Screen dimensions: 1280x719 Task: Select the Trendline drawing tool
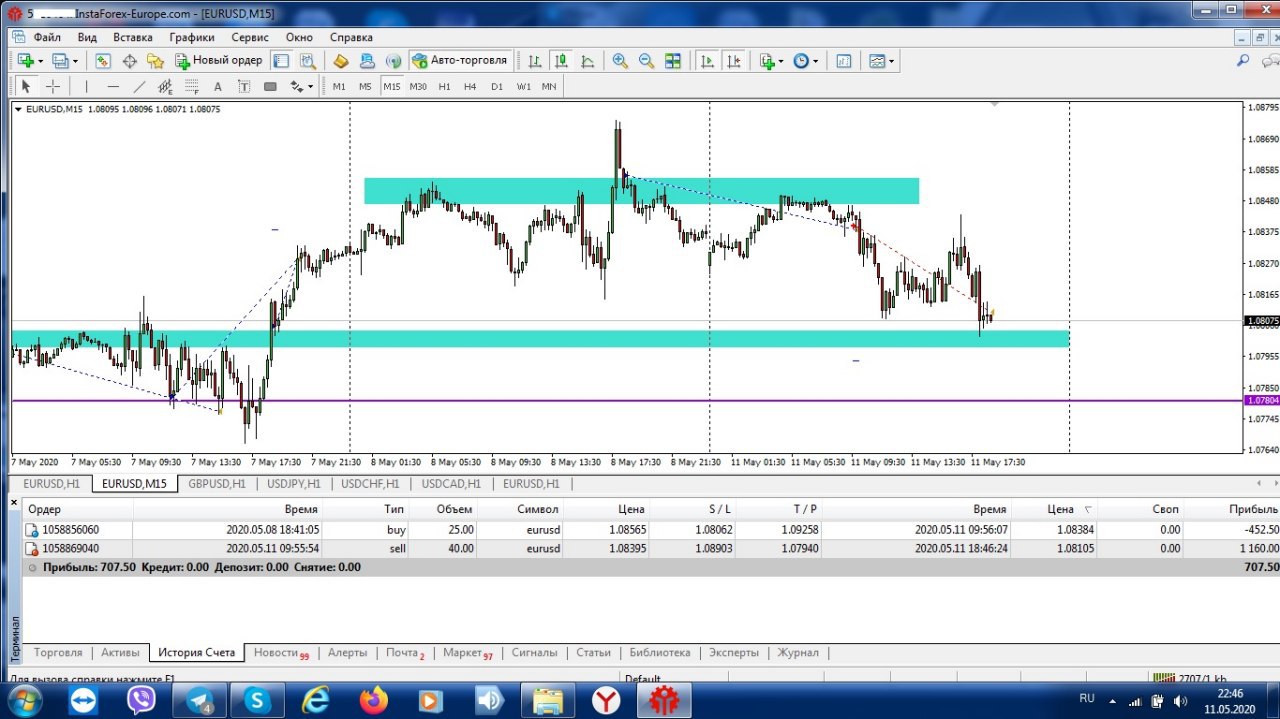click(139, 87)
